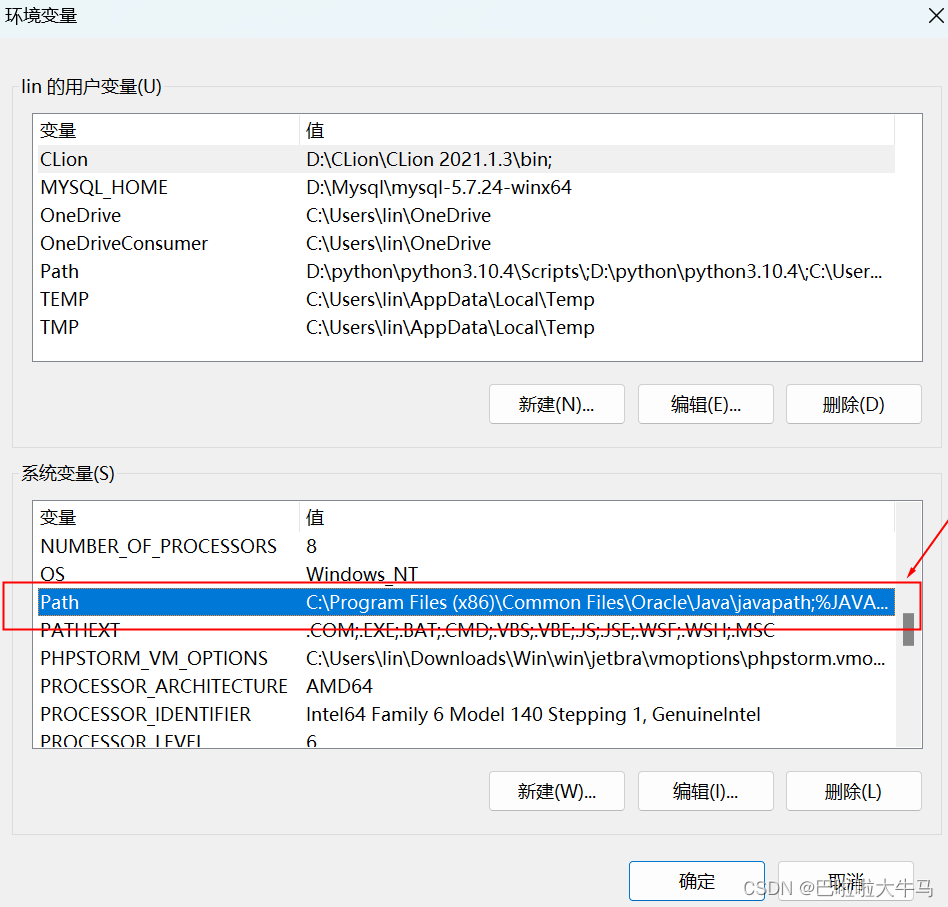Click 编辑(I) to edit the system Path
Screen dimensions: 948x907
[x=705, y=791]
